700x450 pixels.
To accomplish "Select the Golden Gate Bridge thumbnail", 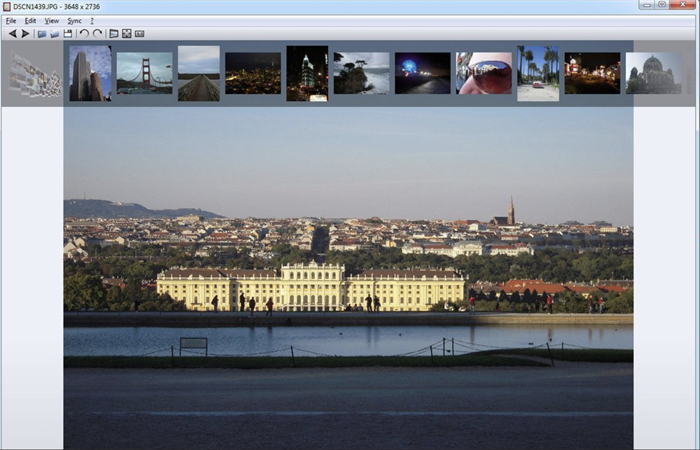I will pyautogui.click(x=144, y=73).
